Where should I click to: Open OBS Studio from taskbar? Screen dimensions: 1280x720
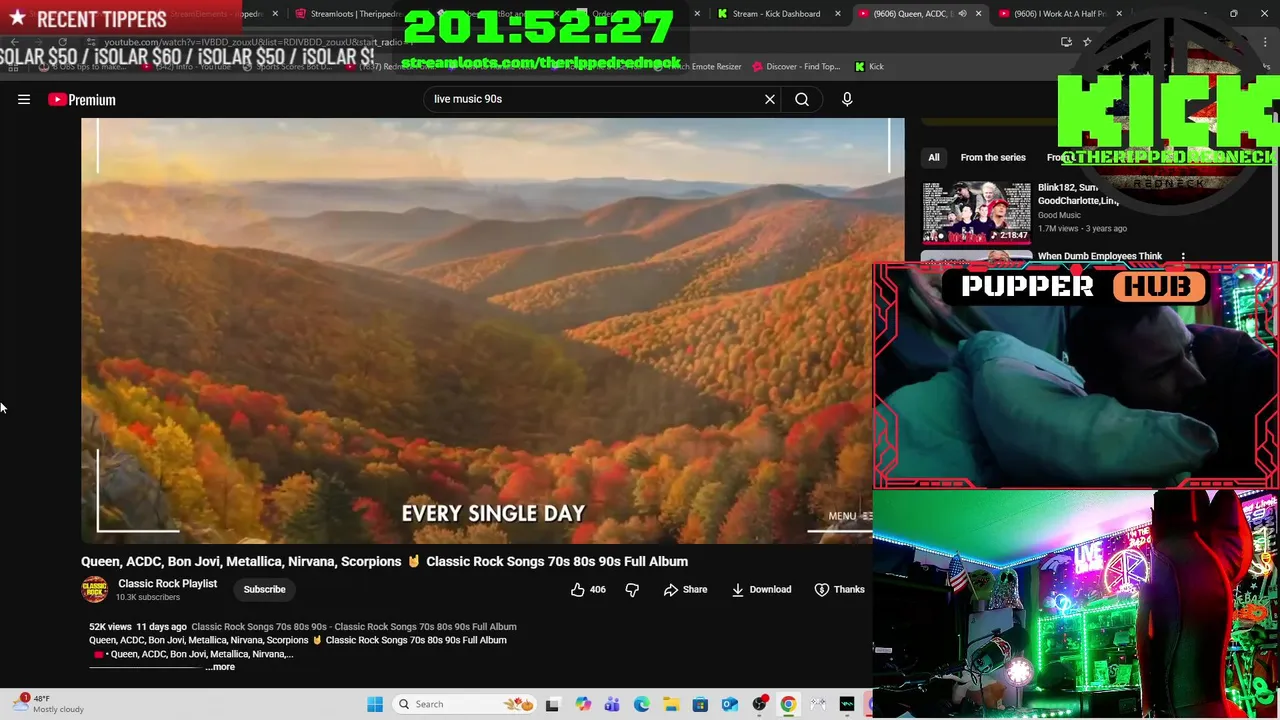759,704
